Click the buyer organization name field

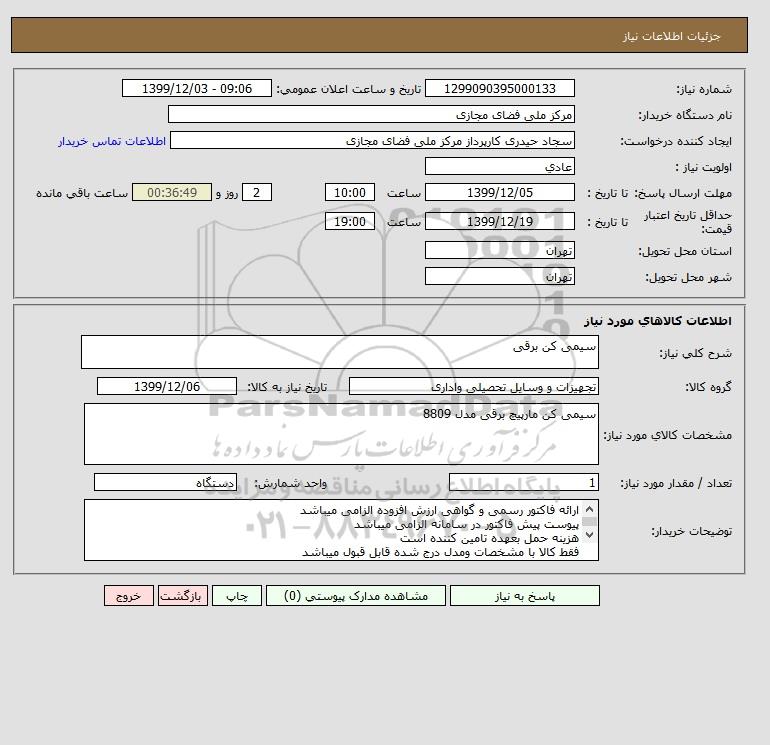pos(371,114)
